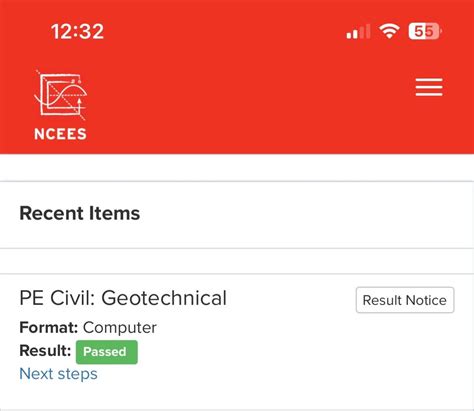Viewport: 474px width, 411px height.
Task: Tap the cellular signal bars
Action: (x=358, y=32)
